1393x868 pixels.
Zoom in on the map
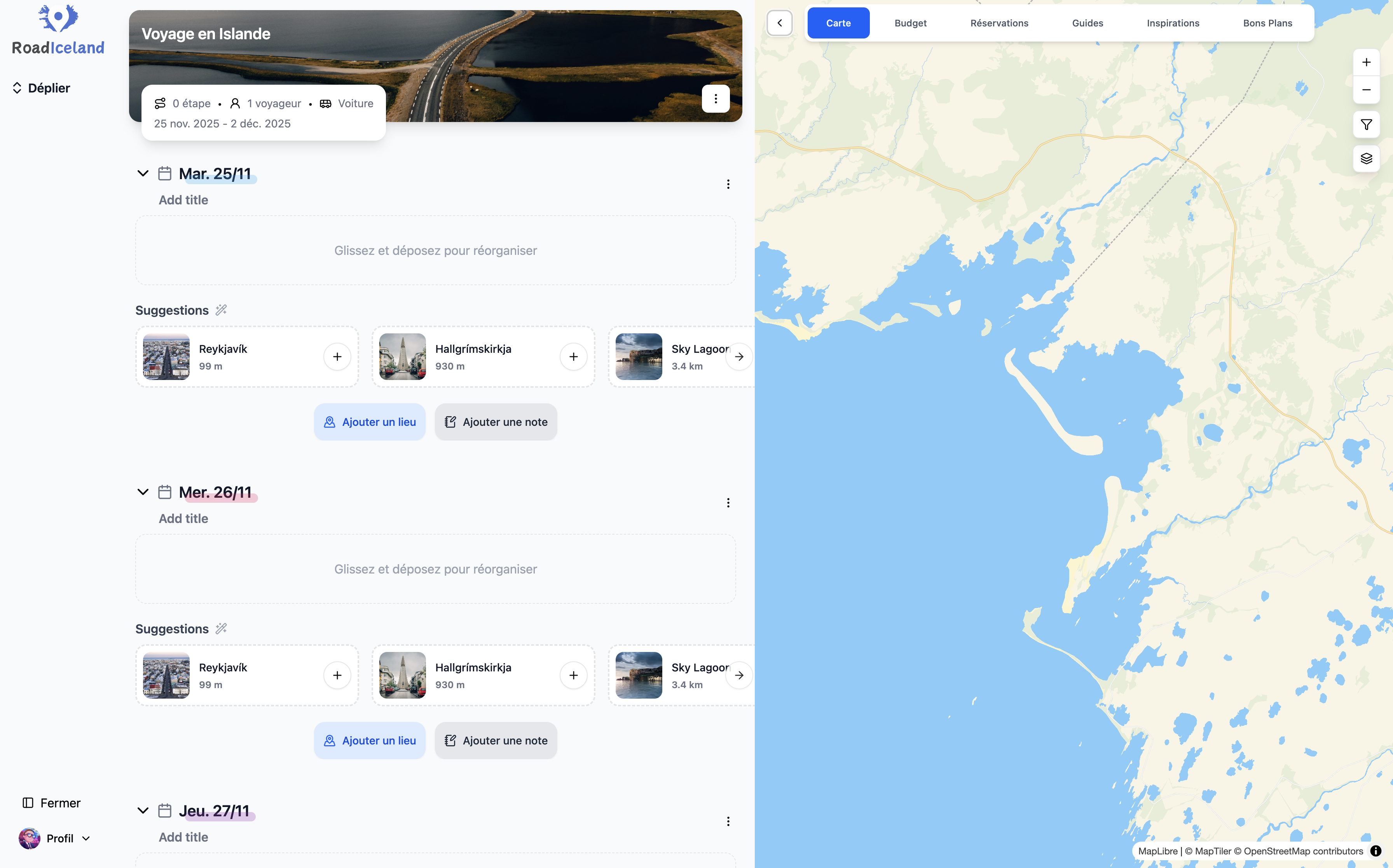coord(1366,62)
